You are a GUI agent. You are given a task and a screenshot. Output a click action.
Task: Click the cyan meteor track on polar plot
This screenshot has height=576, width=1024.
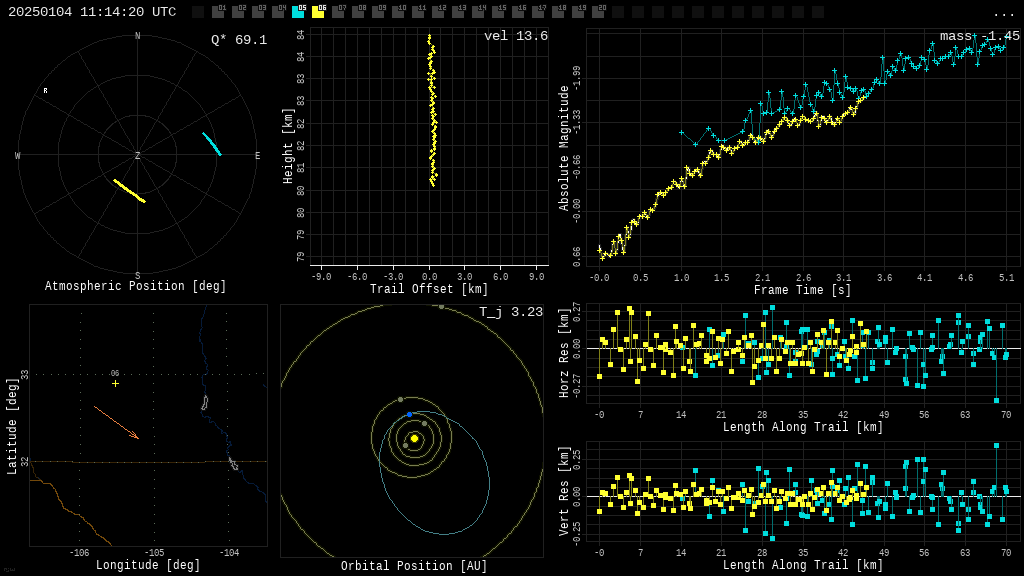[211, 144]
